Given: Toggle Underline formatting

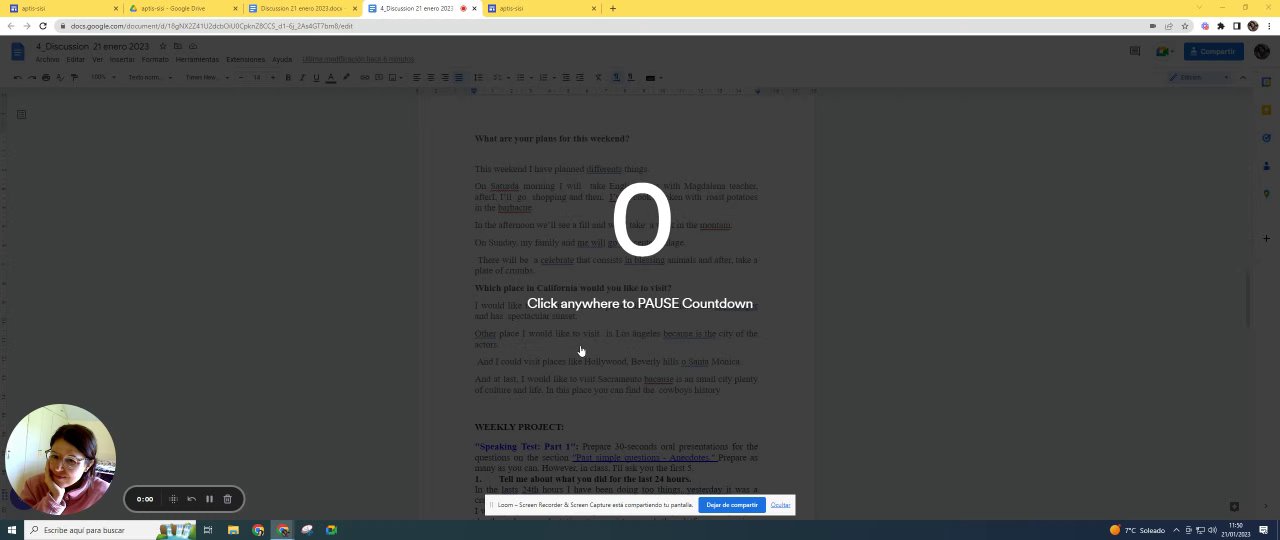Looking at the screenshot, I should pyautogui.click(x=316, y=77).
